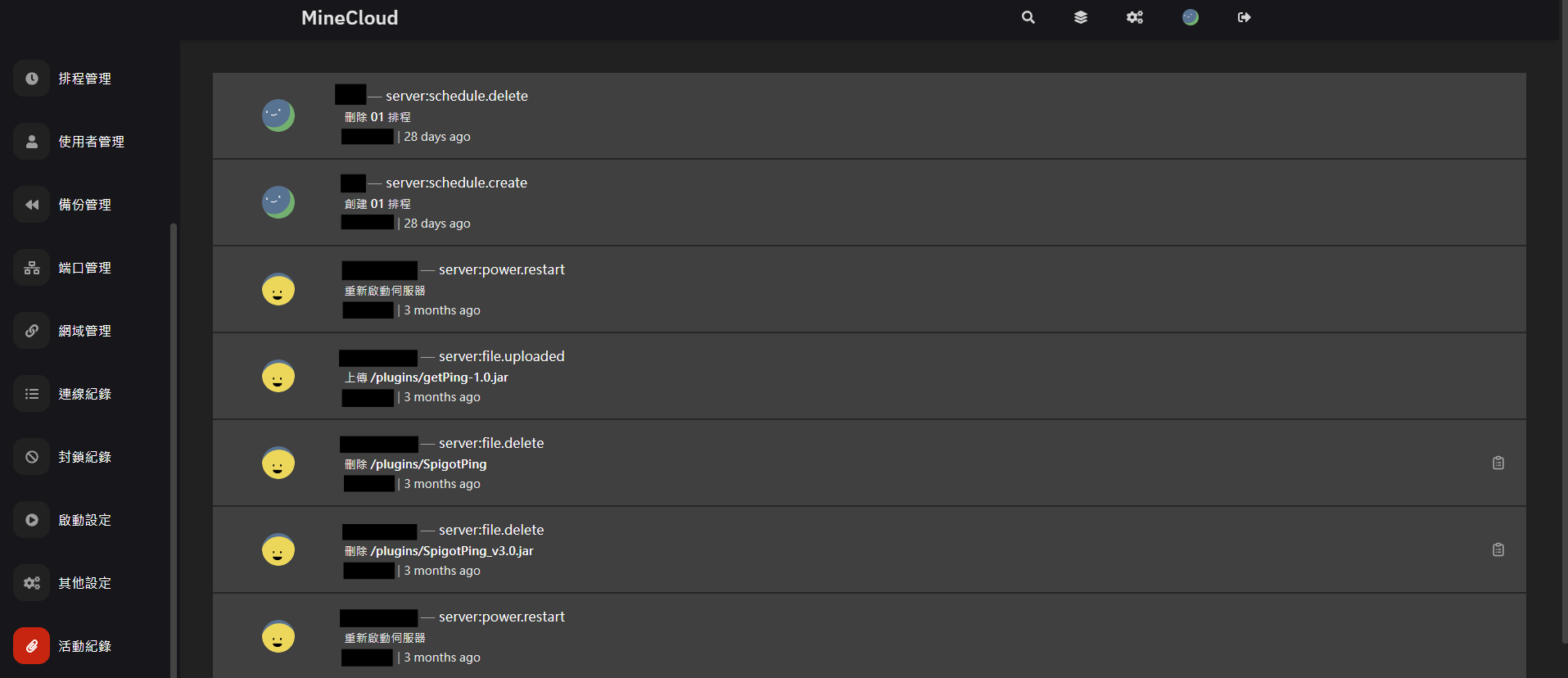Click the 網域管理 link icon
The width and height of the screenshot is (1568, 678).
tap(32, 331)
